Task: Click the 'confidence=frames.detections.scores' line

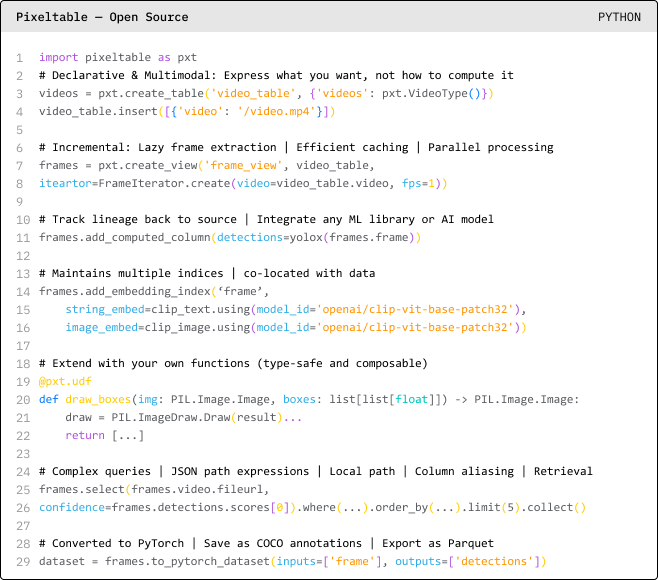Action: [x=312, y=508]
